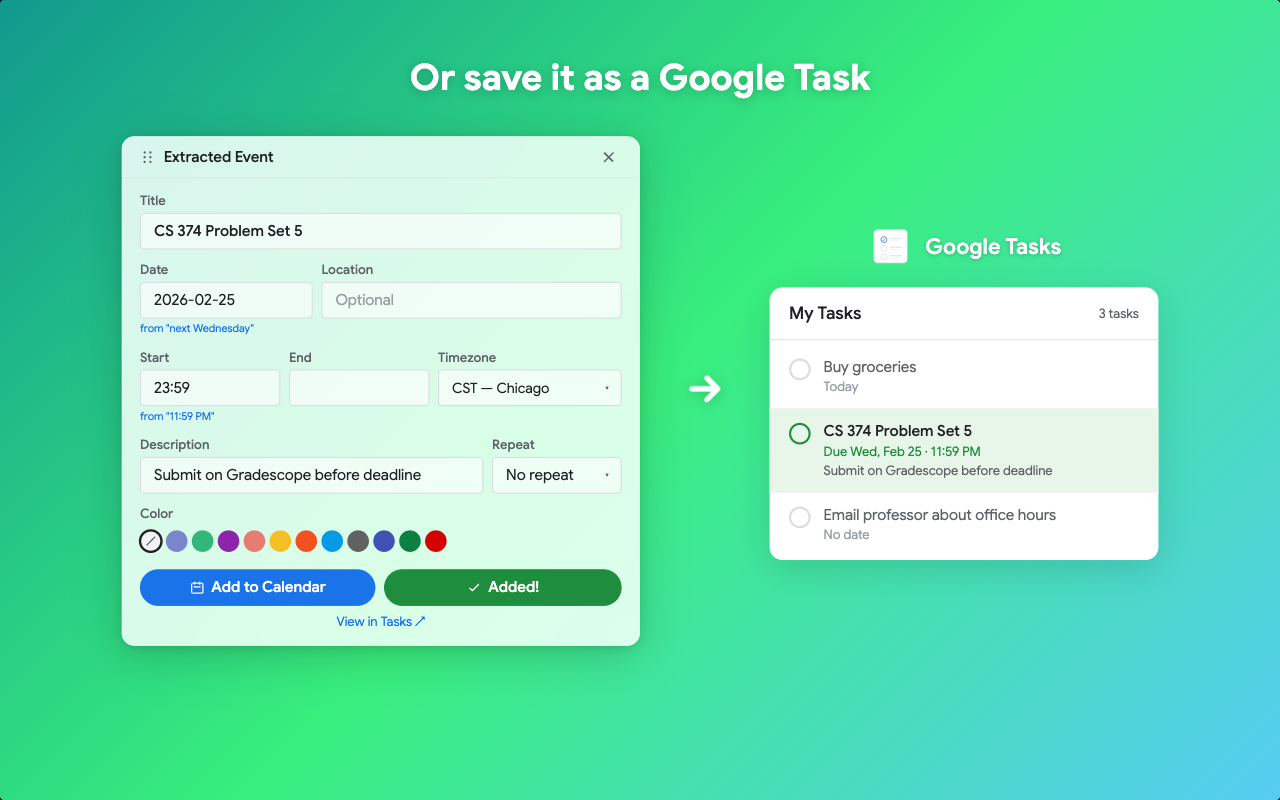Screen dimensions: 1280x800
Task: Select the yellow banana color swatch
Action: pos(281,541)
